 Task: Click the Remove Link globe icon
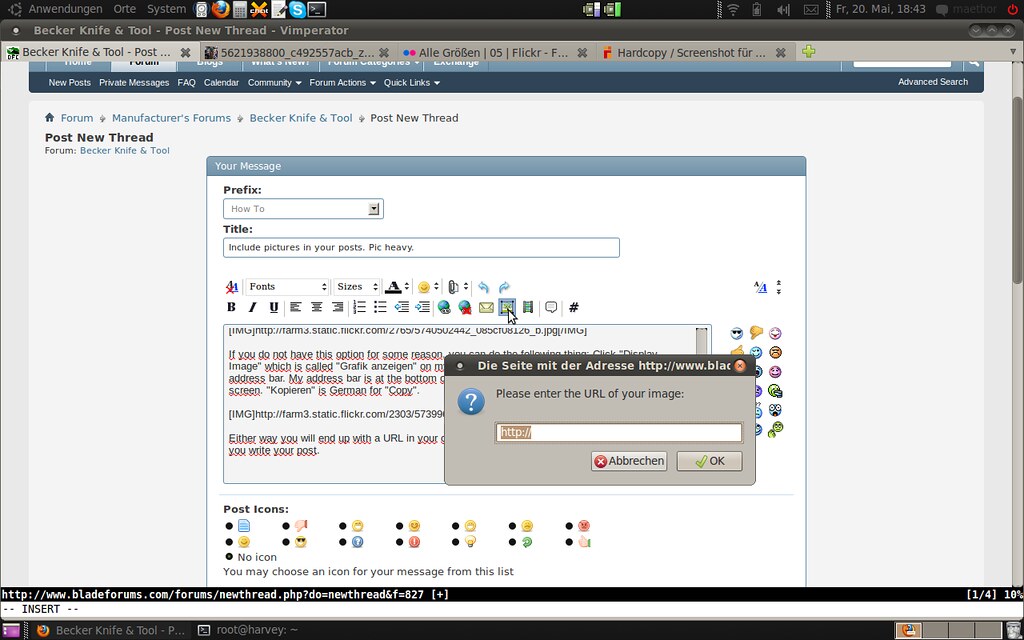tap(465, 307)
